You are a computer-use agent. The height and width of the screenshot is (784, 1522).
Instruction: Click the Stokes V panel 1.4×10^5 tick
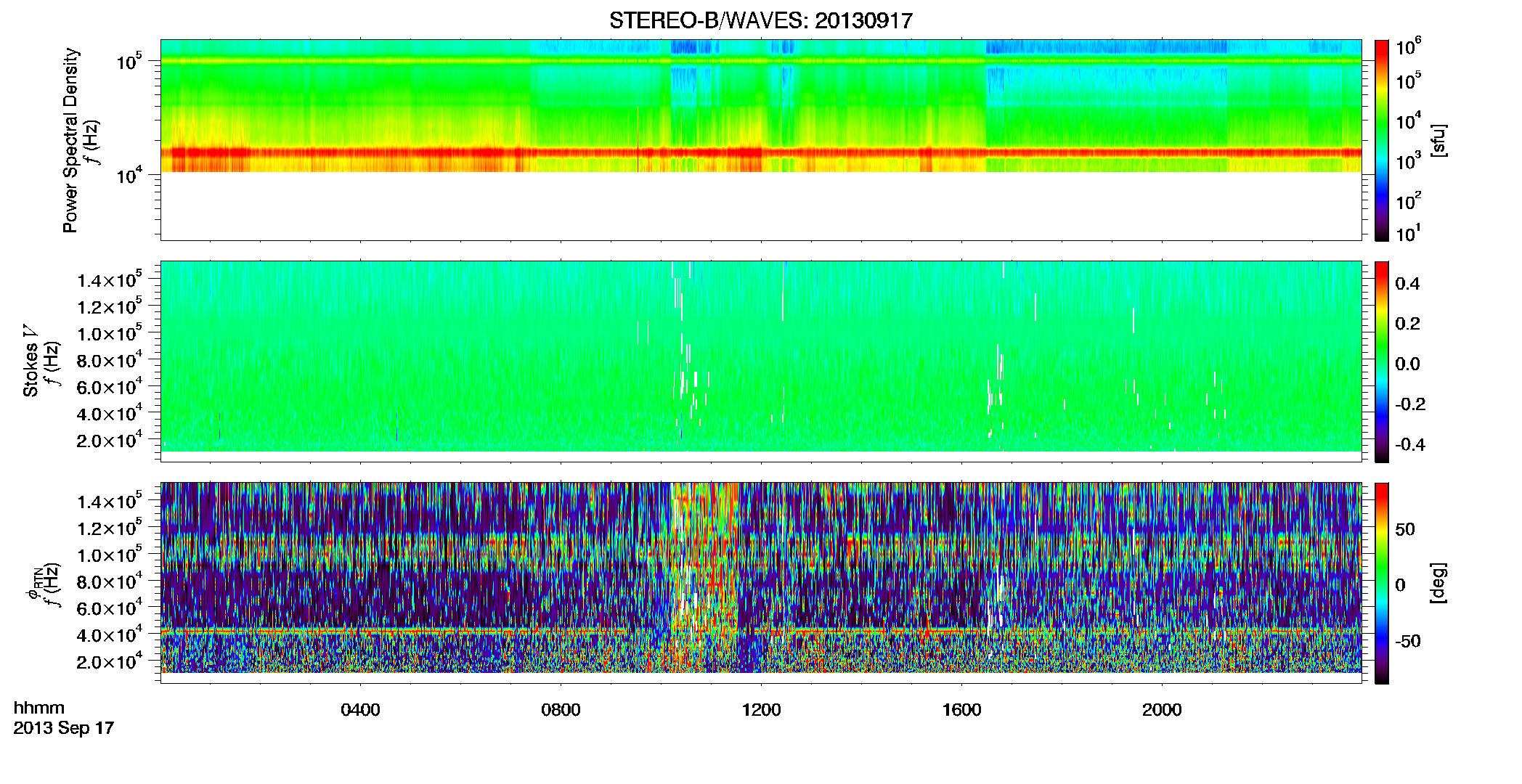coord(110,279)
